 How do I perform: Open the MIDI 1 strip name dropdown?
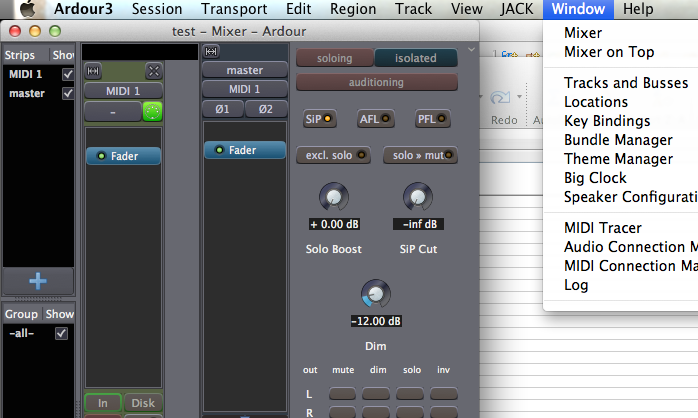click(x=123, y=91)
